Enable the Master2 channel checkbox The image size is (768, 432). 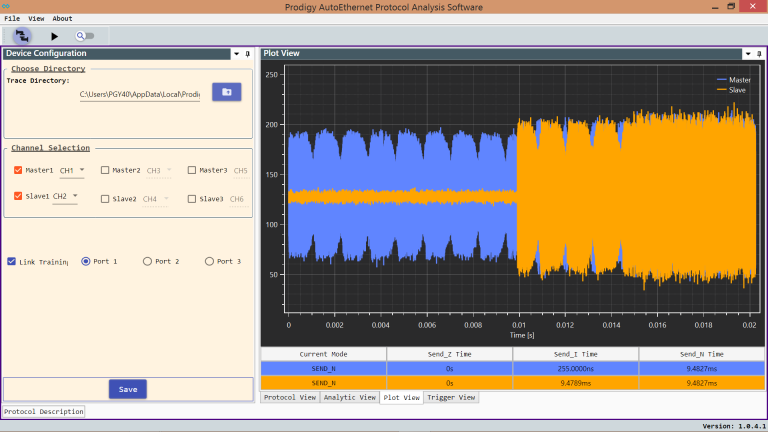[x=105, y=170]
